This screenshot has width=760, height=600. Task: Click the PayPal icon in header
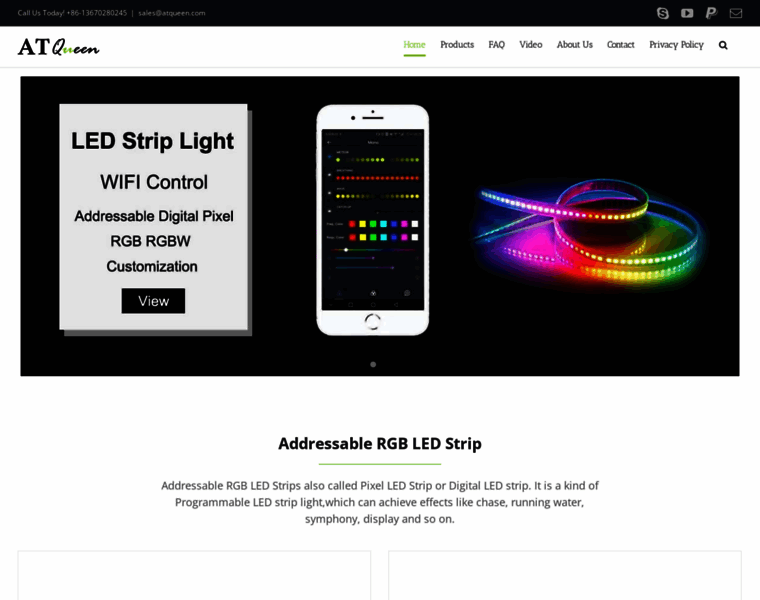click(711, 13)
